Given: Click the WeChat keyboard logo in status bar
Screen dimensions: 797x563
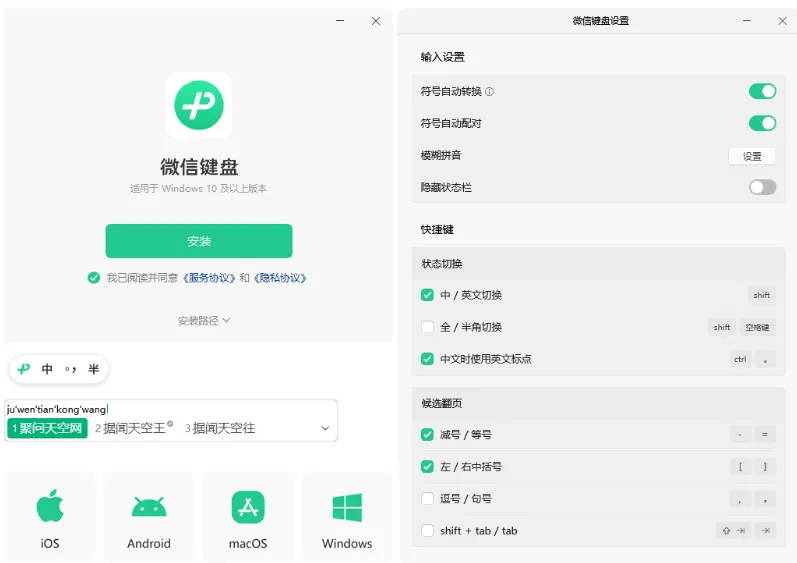Looking at the screenshot, I should pyautogui.click(x=24, y=369).
